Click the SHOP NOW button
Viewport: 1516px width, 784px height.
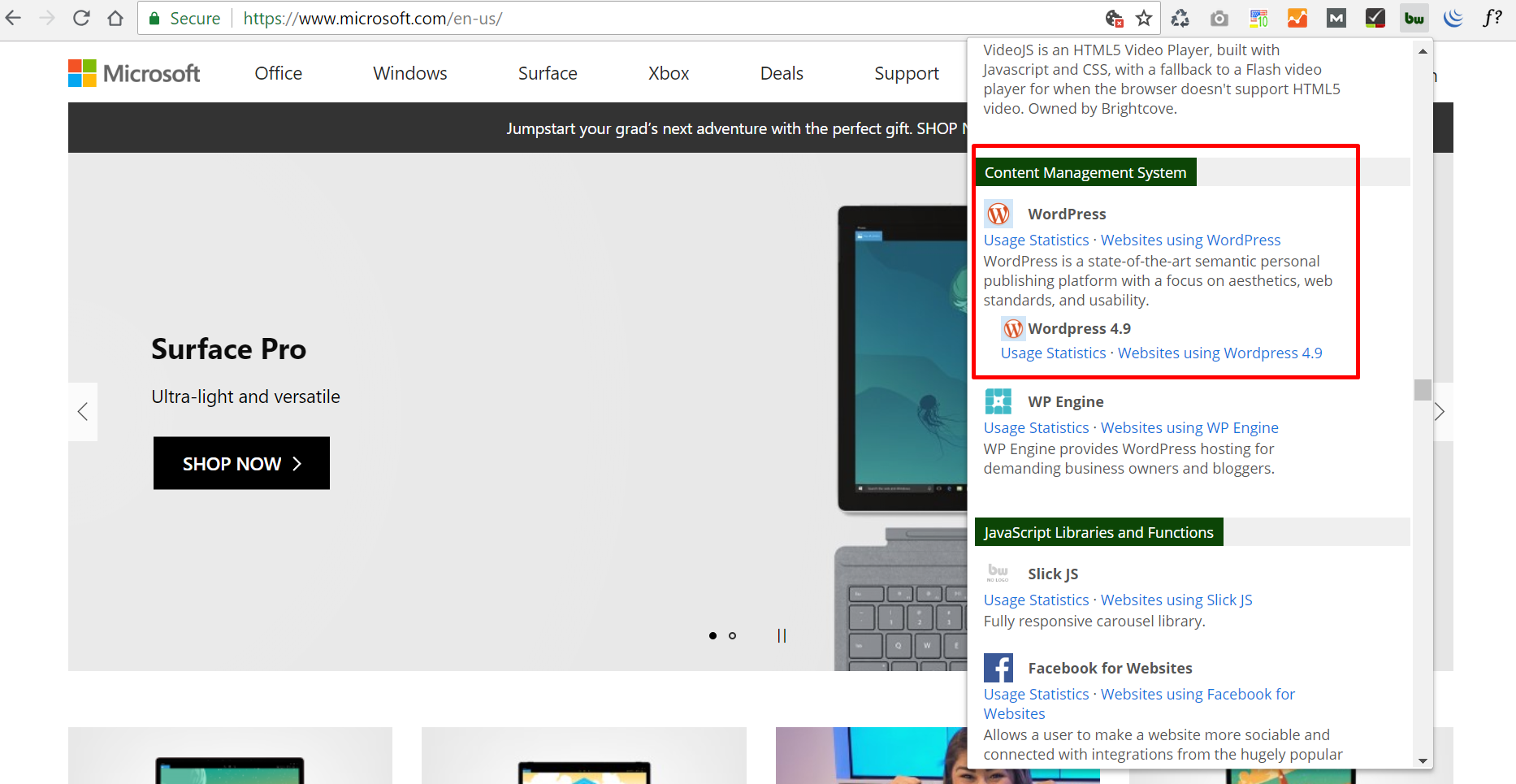[241, 463]
